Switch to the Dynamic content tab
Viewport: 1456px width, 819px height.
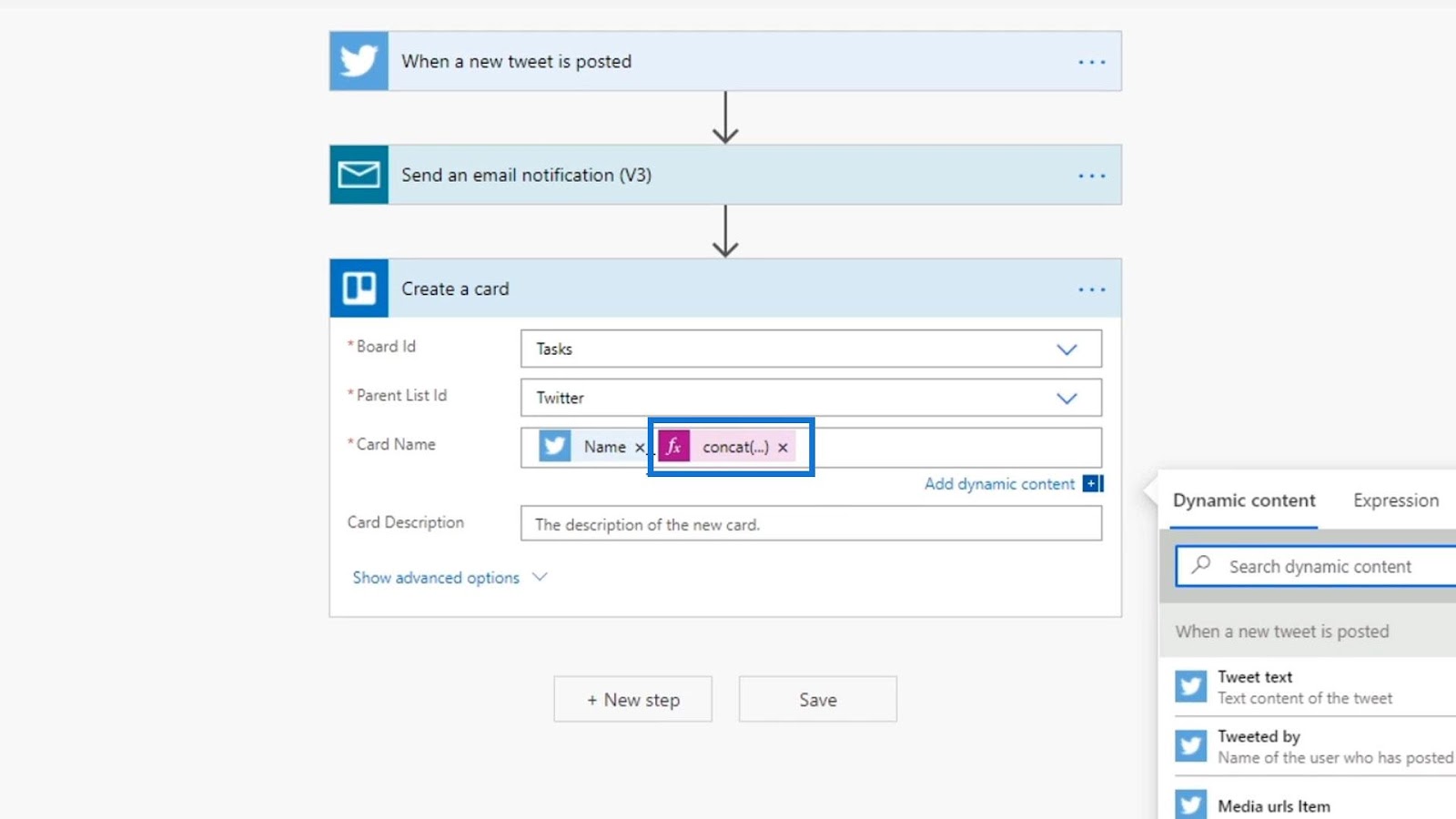[1244, 500]
